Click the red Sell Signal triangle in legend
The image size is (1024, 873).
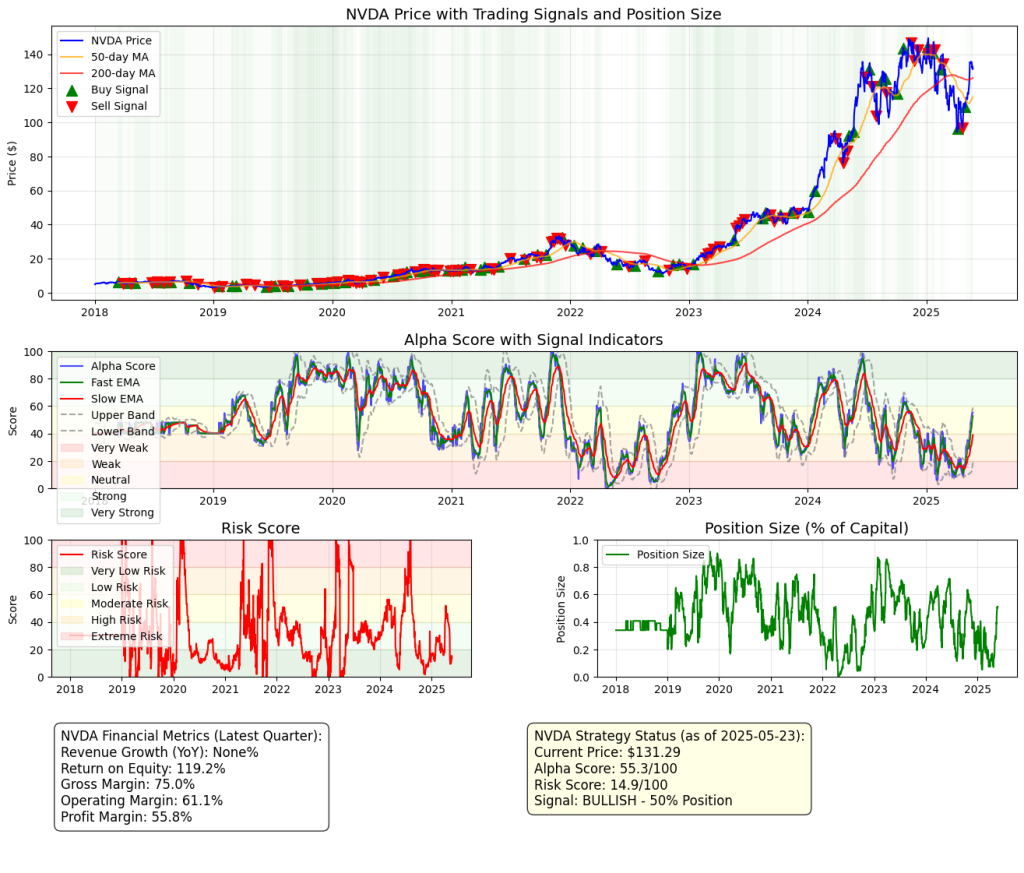pyautogui.click(x=72, y=106)
